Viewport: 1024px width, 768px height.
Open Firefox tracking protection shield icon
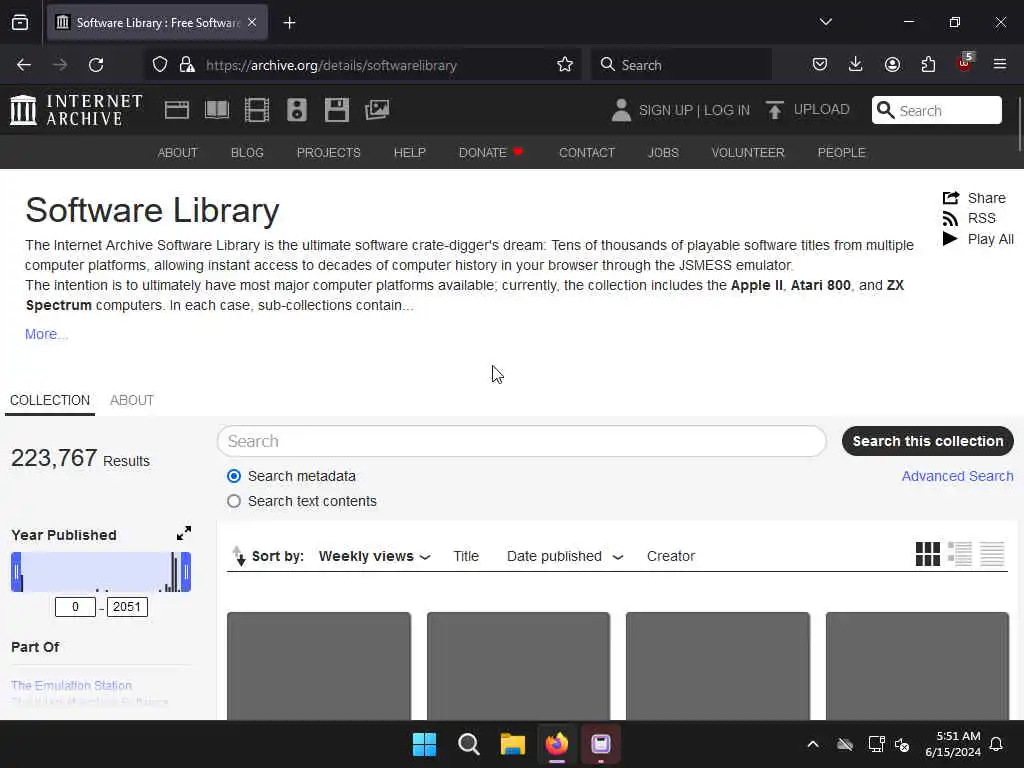pos(160,65)
